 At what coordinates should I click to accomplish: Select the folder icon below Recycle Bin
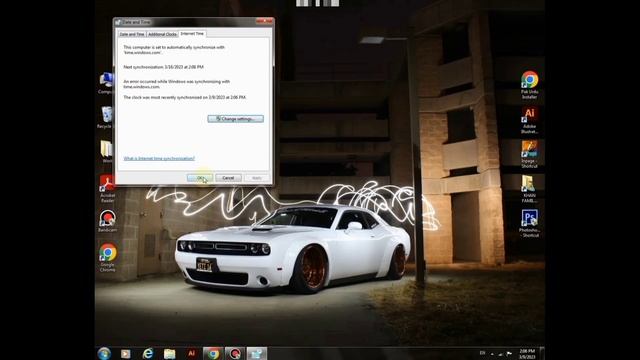point(107,151)
